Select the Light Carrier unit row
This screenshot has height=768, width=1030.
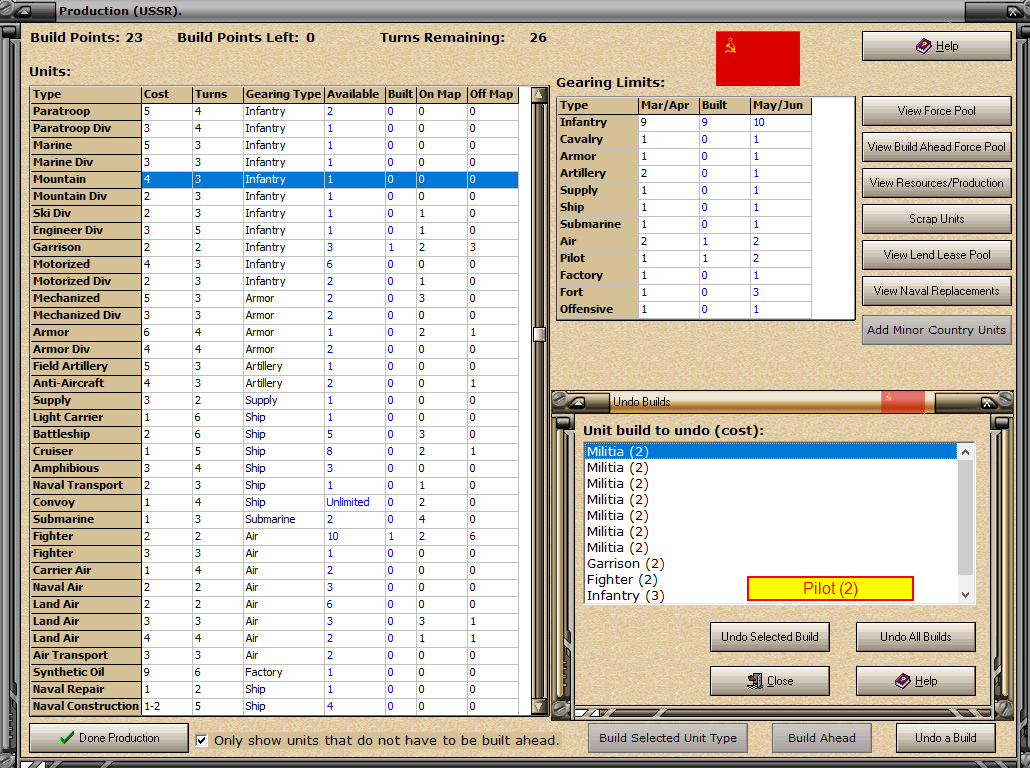(x=275, y=417)
